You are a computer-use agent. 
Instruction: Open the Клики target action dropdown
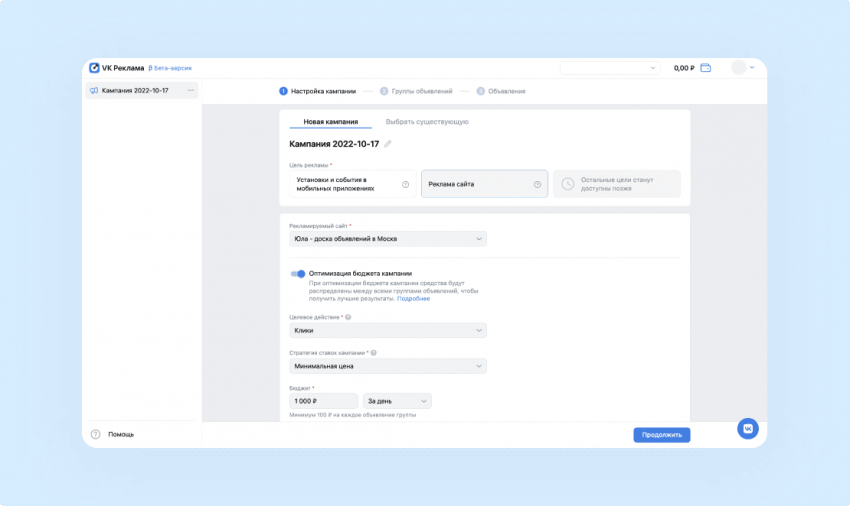[387, 330]
